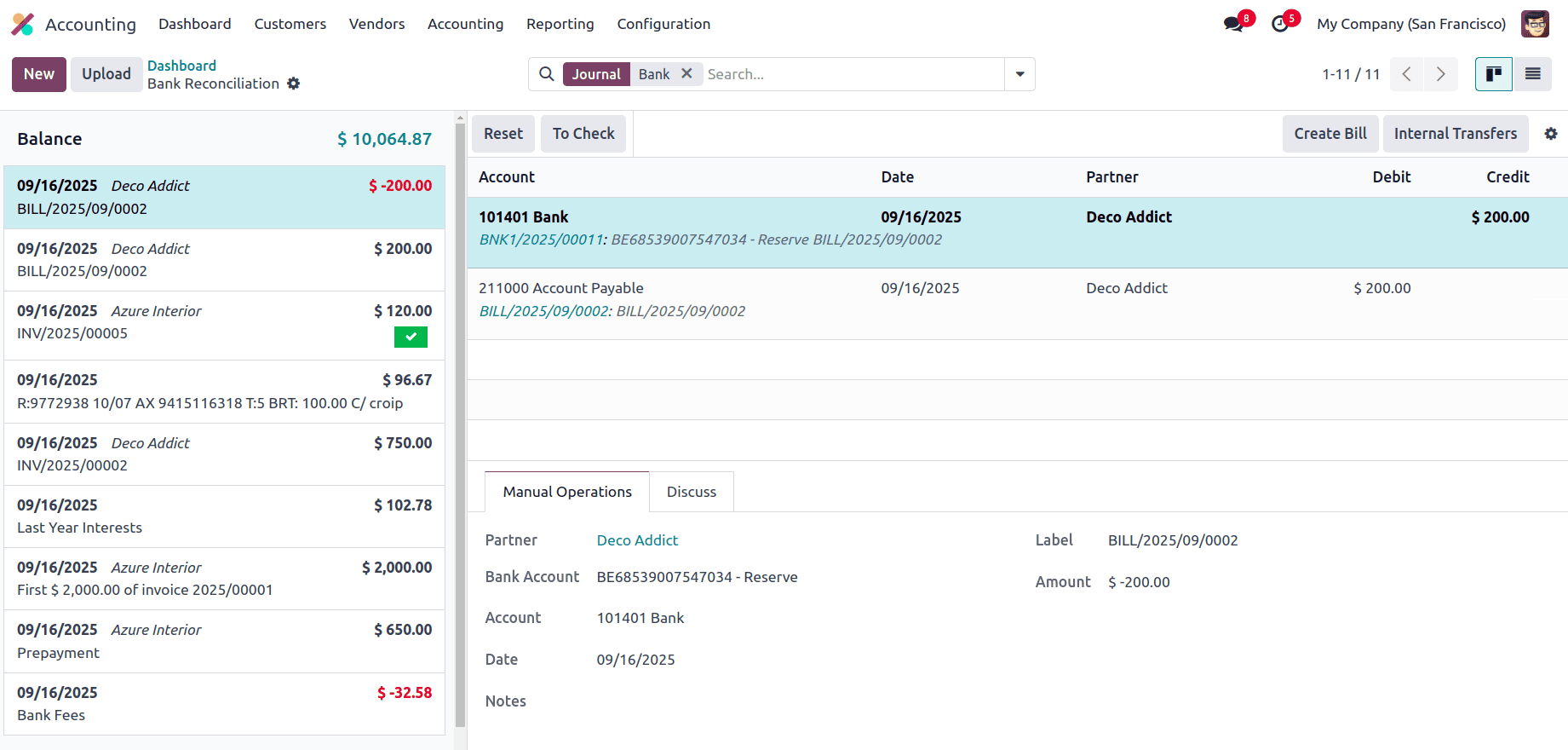The width and height of the screenshot is (1568, 750).
Task: Select the $ 200.00 Deco Addict transaction
Action: (225, 260)
